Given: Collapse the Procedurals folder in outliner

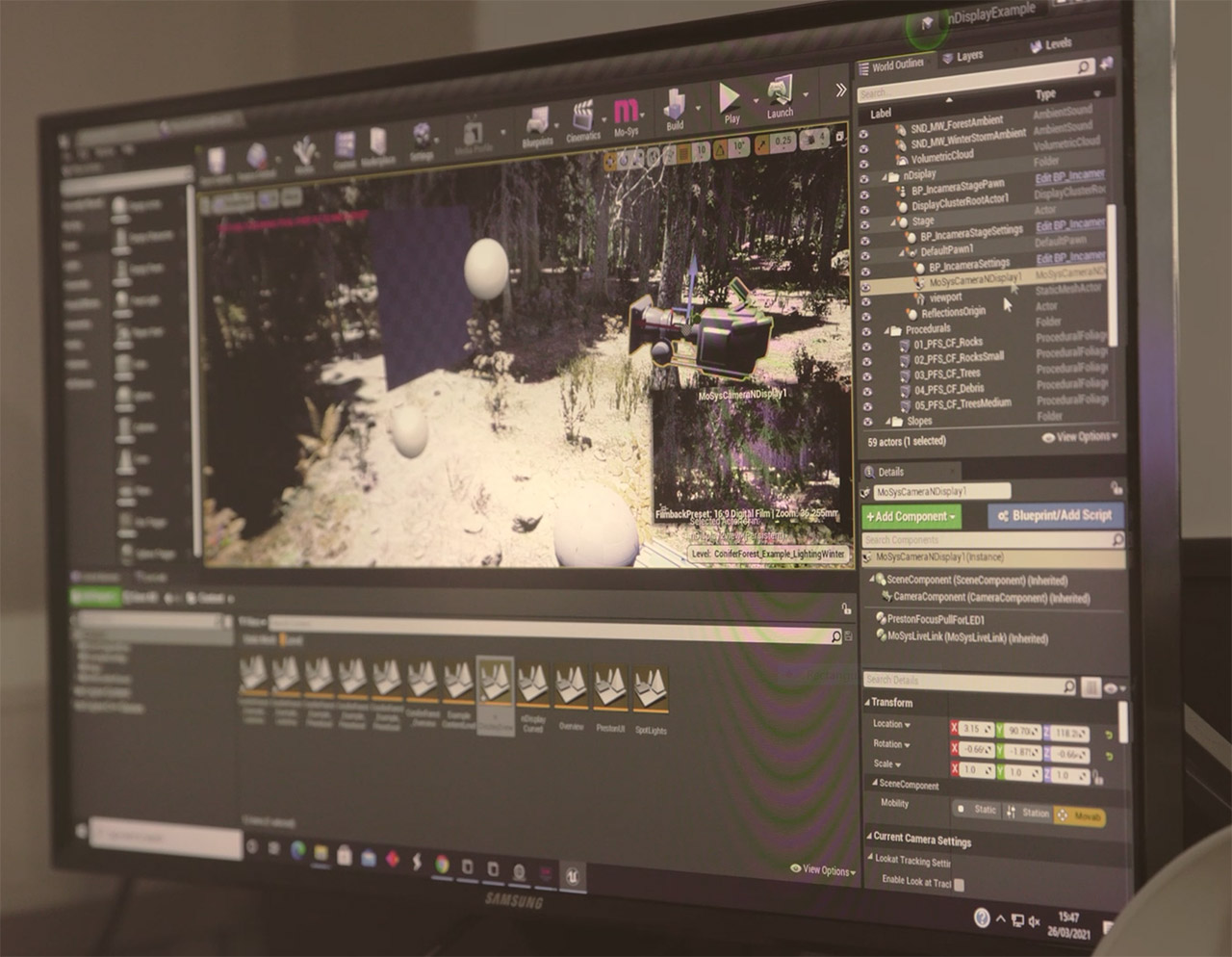Looking at the screenshot, I should click(x=888, y=330).
